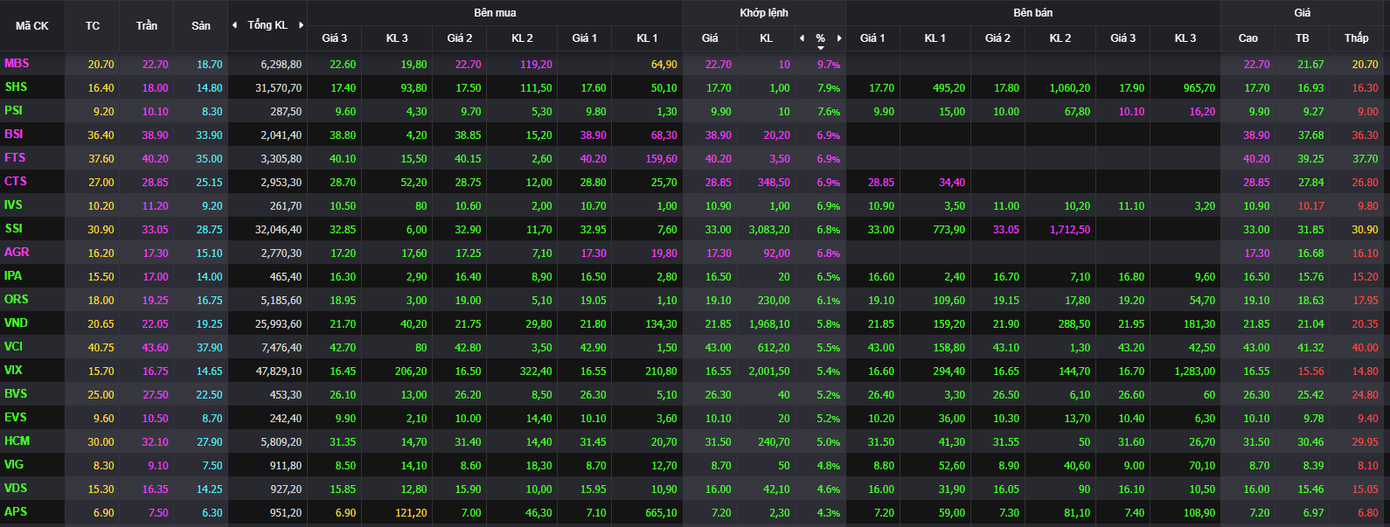Click the TC column header
This screenshot has height=527, width=1390.
(x=93, y=25)
